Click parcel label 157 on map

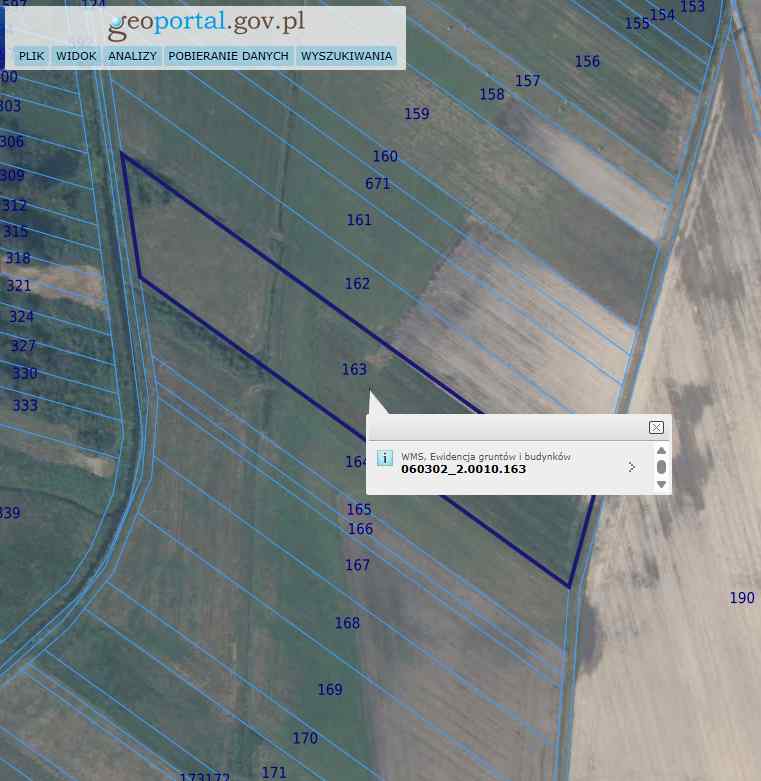click(527, 81)
